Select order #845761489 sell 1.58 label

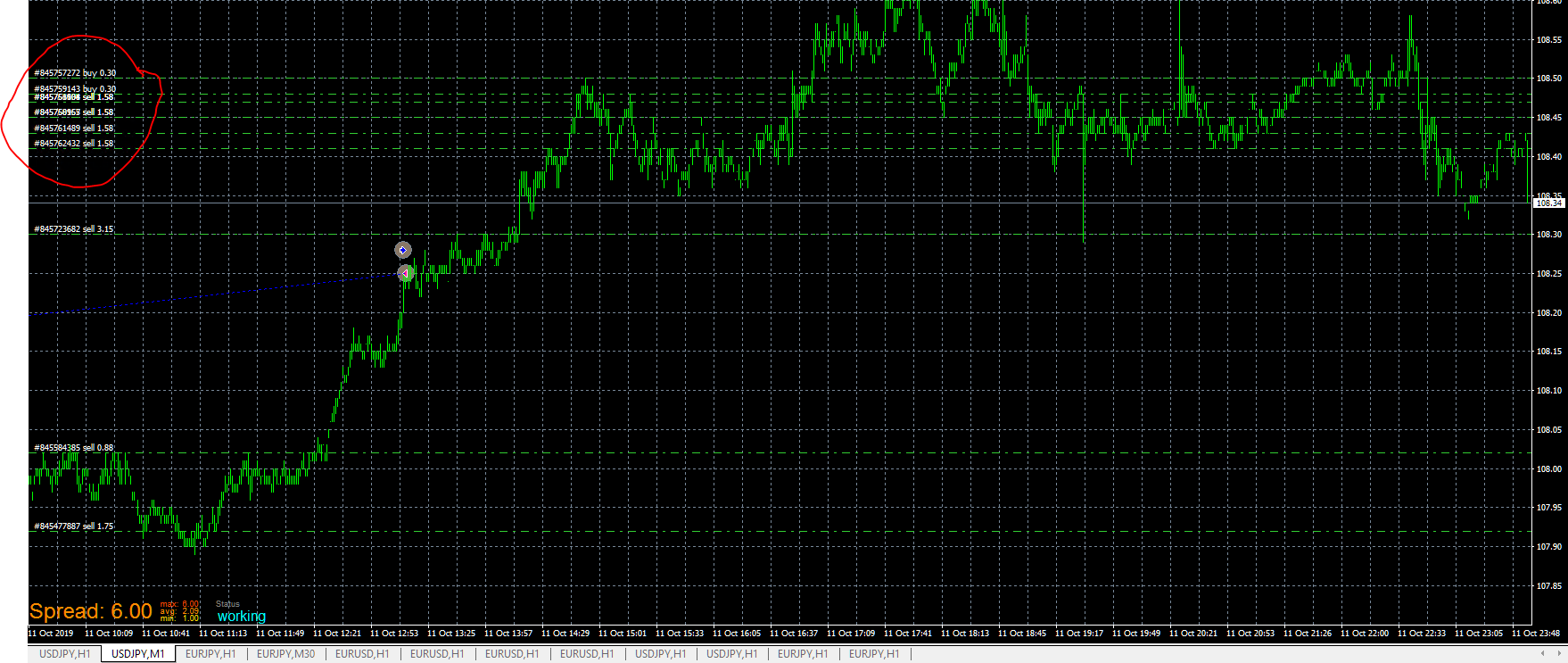pyautogui.click(x=74, y=128)
